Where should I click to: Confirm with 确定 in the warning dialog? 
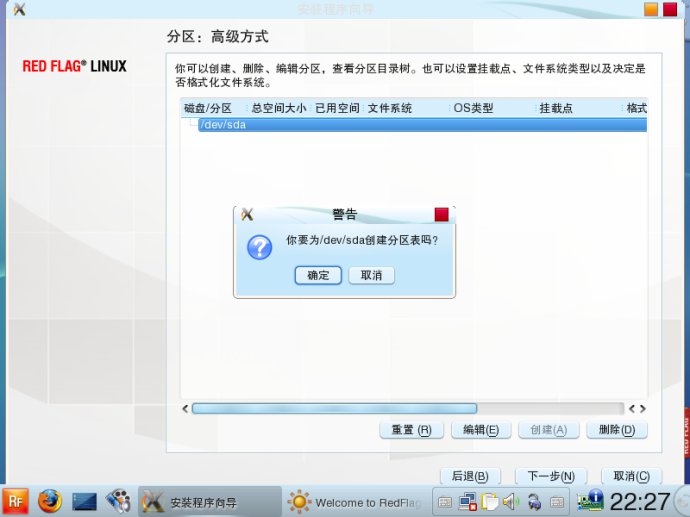pos(318,275)
